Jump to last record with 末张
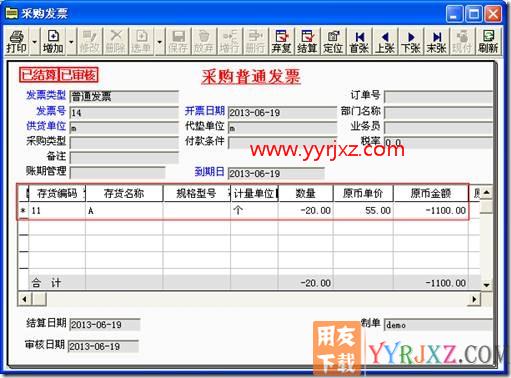 coord(436,42)
